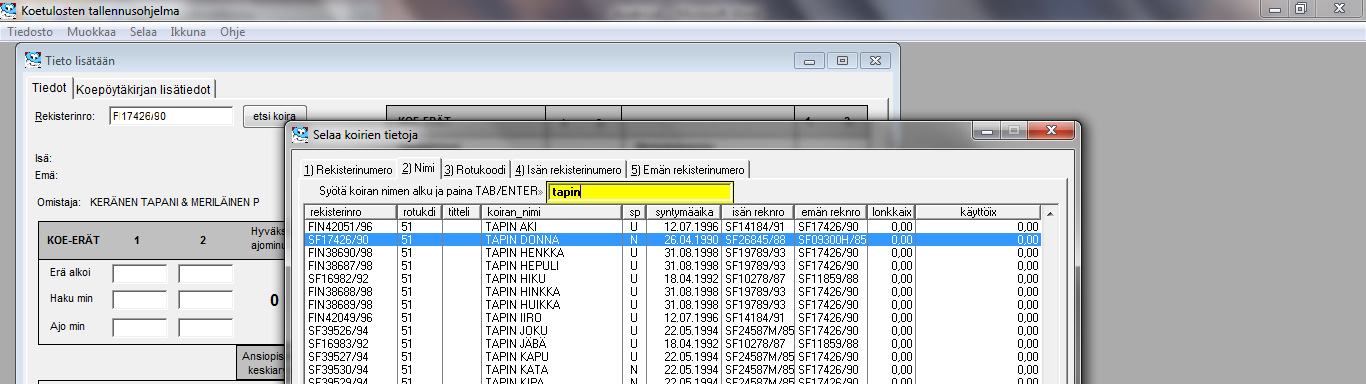Sort by rotukdi column header
This screenshot has height=384, width=1366.
(419, 212)
